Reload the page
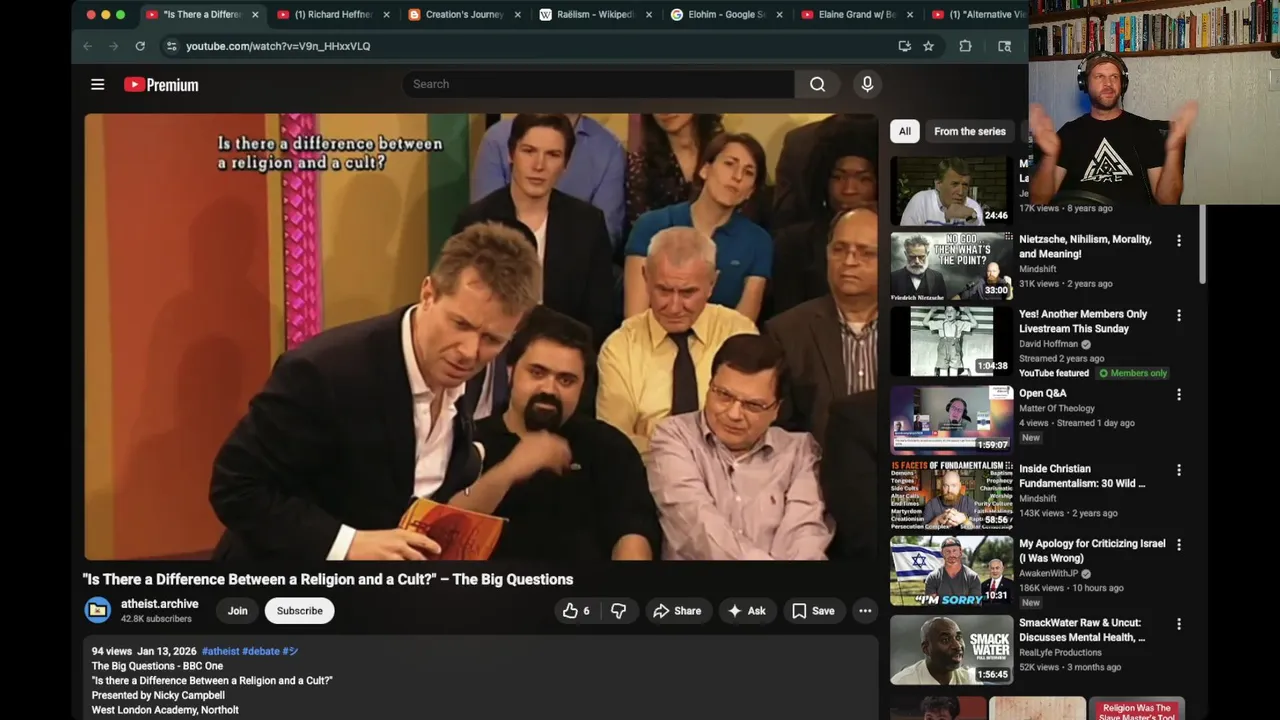The width and height of the screenshot is (1280, 720). (x=140, y=46)
